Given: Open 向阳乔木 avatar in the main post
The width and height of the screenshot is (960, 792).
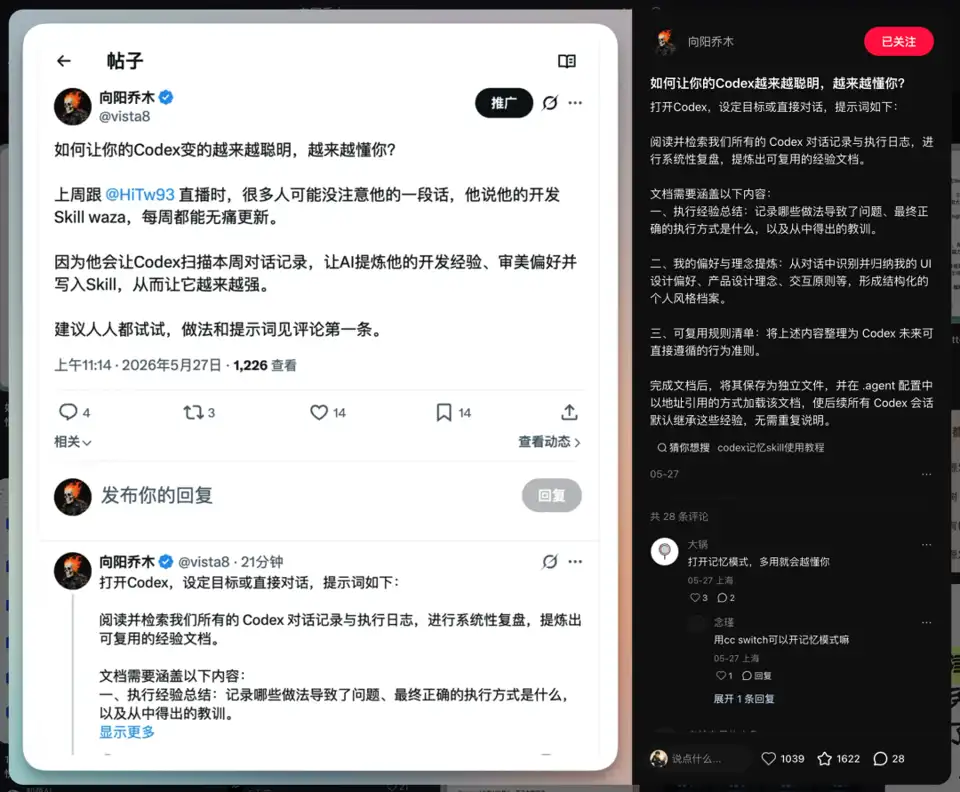Looking at the screenshot, I should pos(72,106).
